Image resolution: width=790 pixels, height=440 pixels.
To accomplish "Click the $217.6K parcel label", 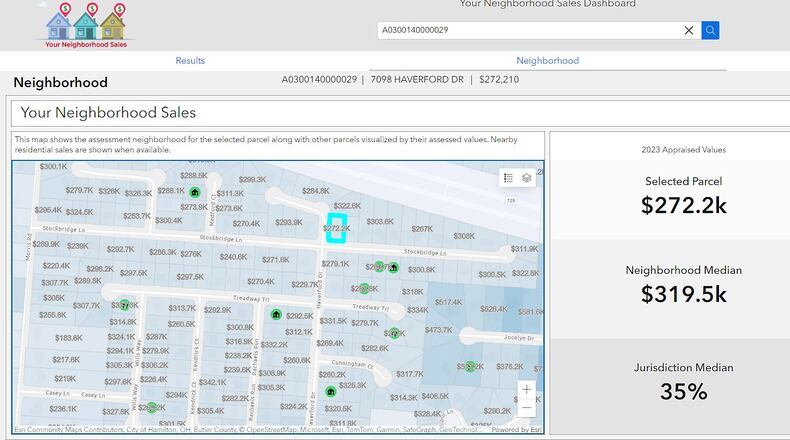I will point(66,360).
